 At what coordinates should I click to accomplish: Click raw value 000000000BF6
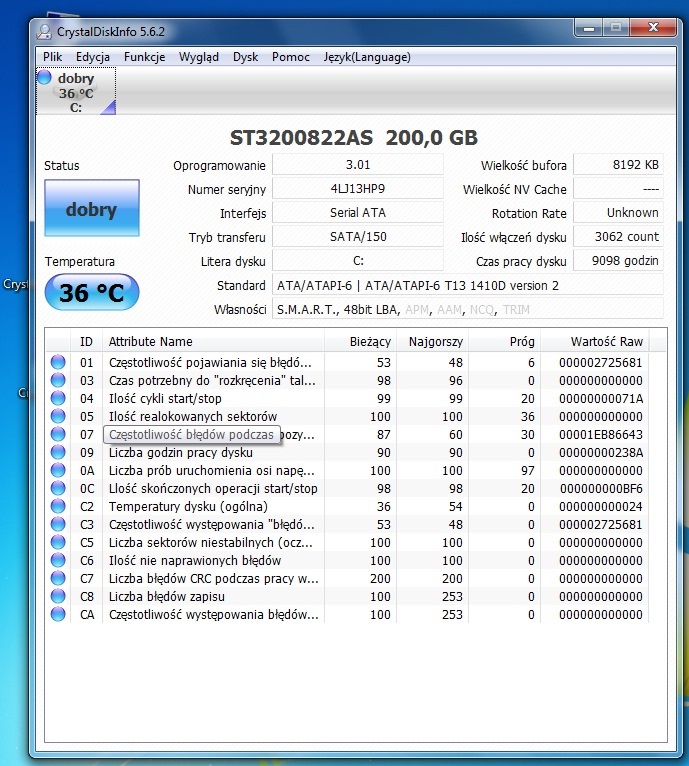click(x=601, y=489)
